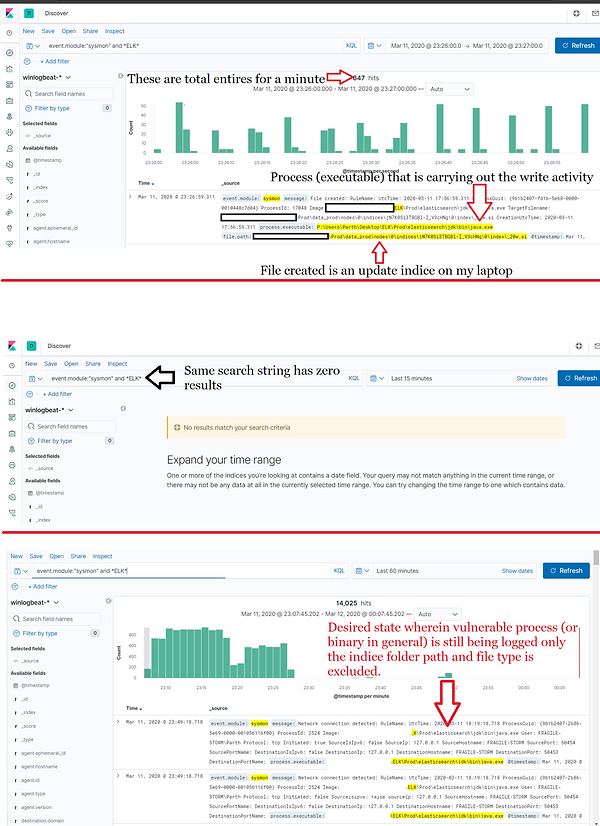
Task: Click Add filter in the 14,025 hits view
Action: click(x=45, y=586)
